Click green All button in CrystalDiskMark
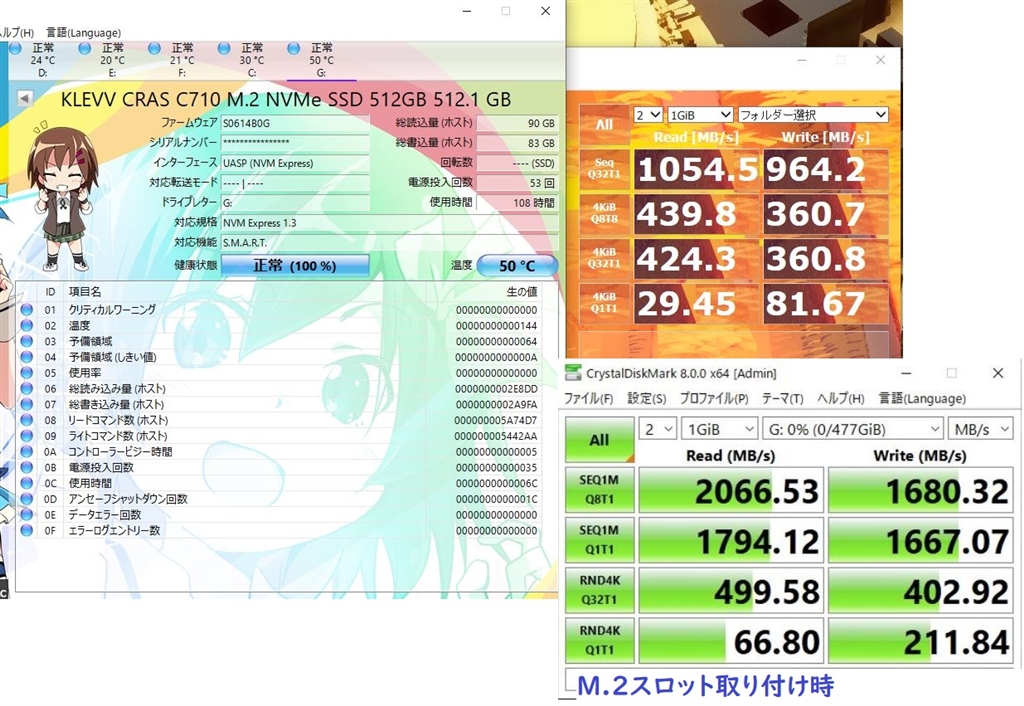 point(600,440)
